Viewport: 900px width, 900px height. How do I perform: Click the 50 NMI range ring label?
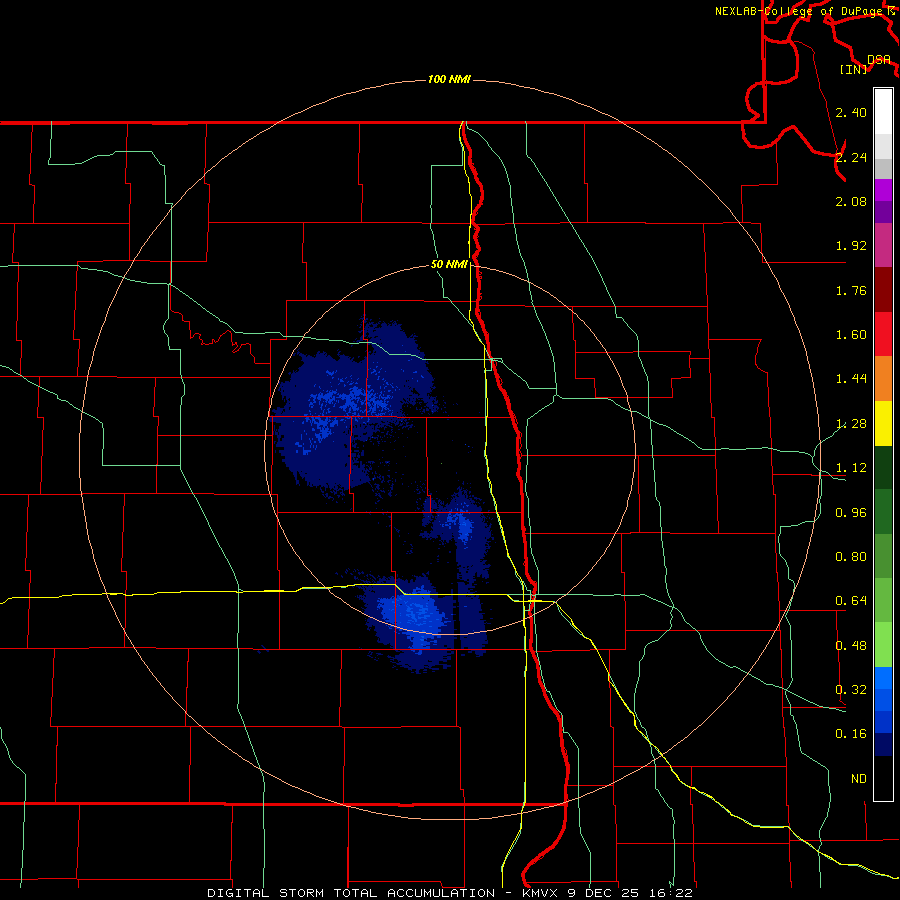[x=449, y=264]
